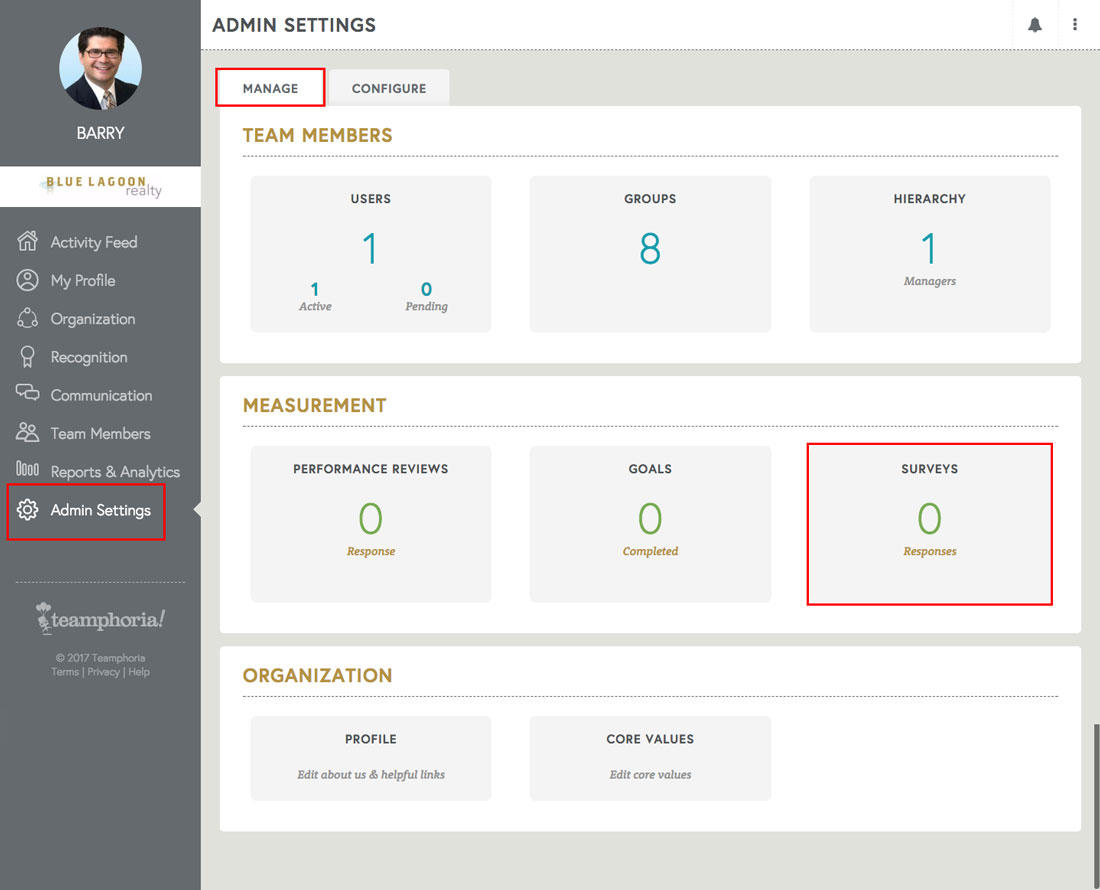Screen dimensions: 1100x890
Task: Open the Activity Feed using its house icon
Action: 28,241
